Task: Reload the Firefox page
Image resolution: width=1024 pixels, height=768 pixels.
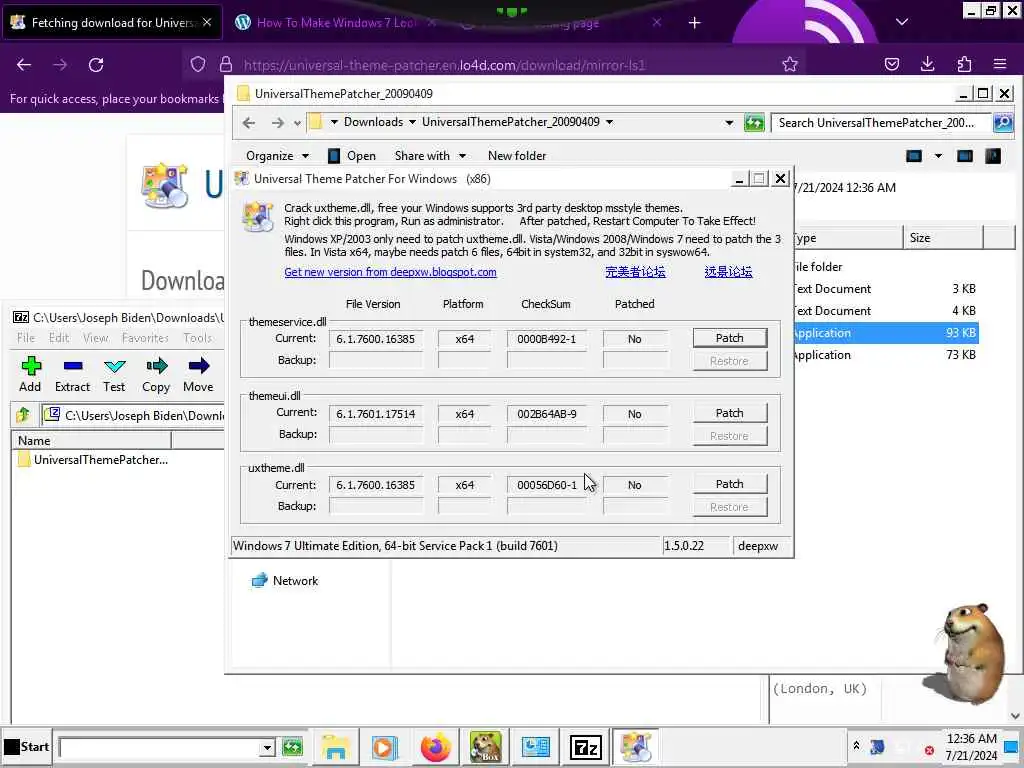Action: point(96,65)
